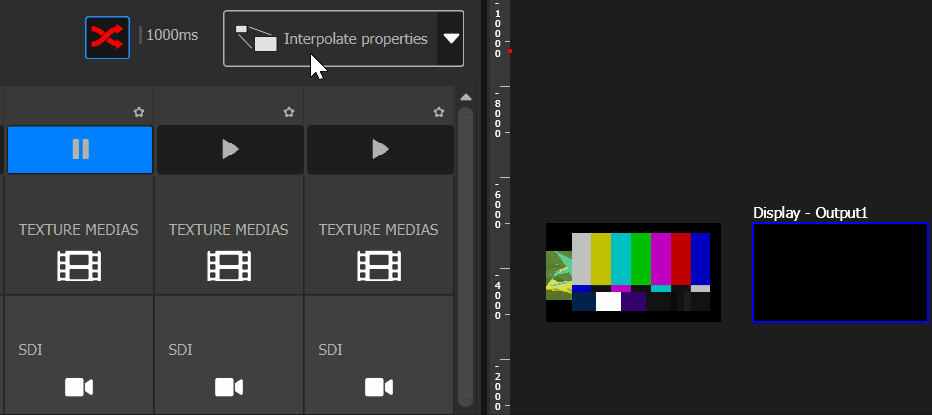Select the third SDI camera icon
This screenshot has height=415, width=932.
(x=379, y=387)
